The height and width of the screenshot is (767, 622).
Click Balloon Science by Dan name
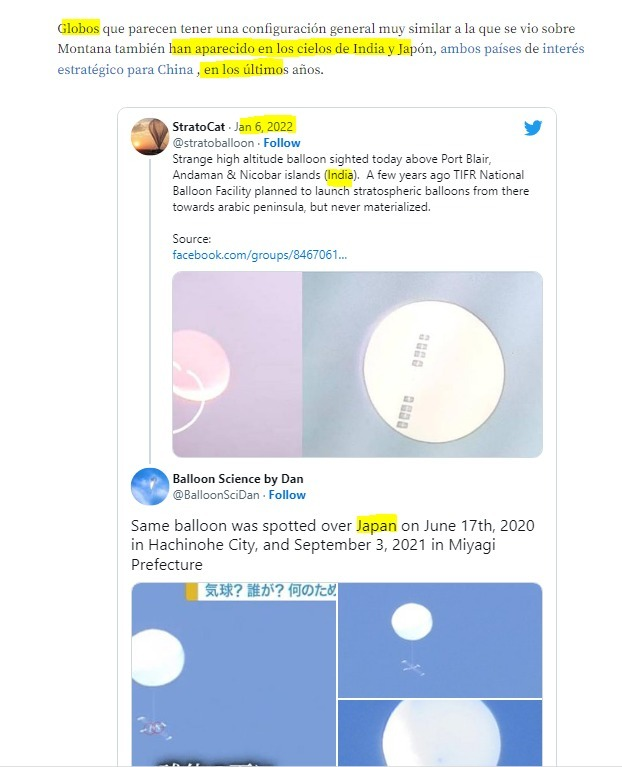click(x=238, y=479)
